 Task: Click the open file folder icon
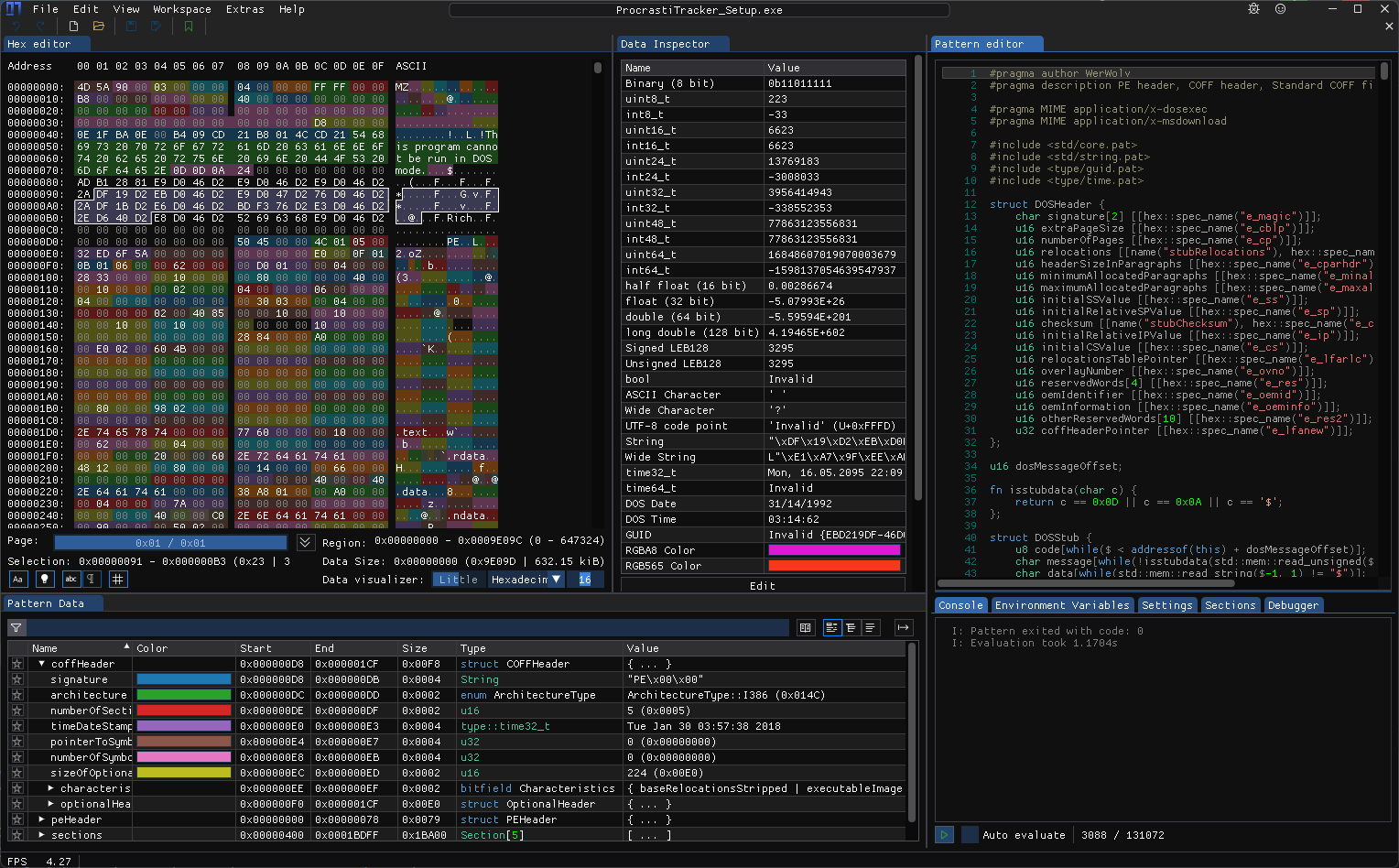pos(99,27)
